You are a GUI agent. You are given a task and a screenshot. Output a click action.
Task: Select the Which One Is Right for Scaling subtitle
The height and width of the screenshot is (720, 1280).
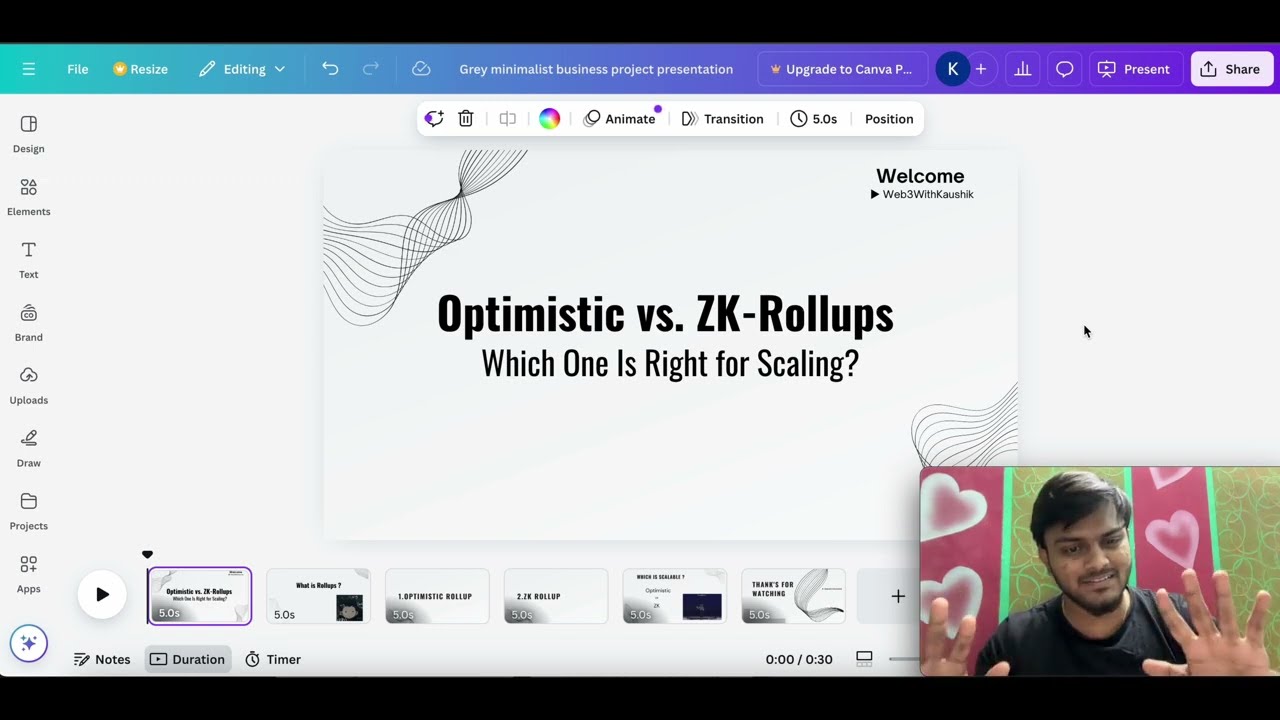click(670, 363)
